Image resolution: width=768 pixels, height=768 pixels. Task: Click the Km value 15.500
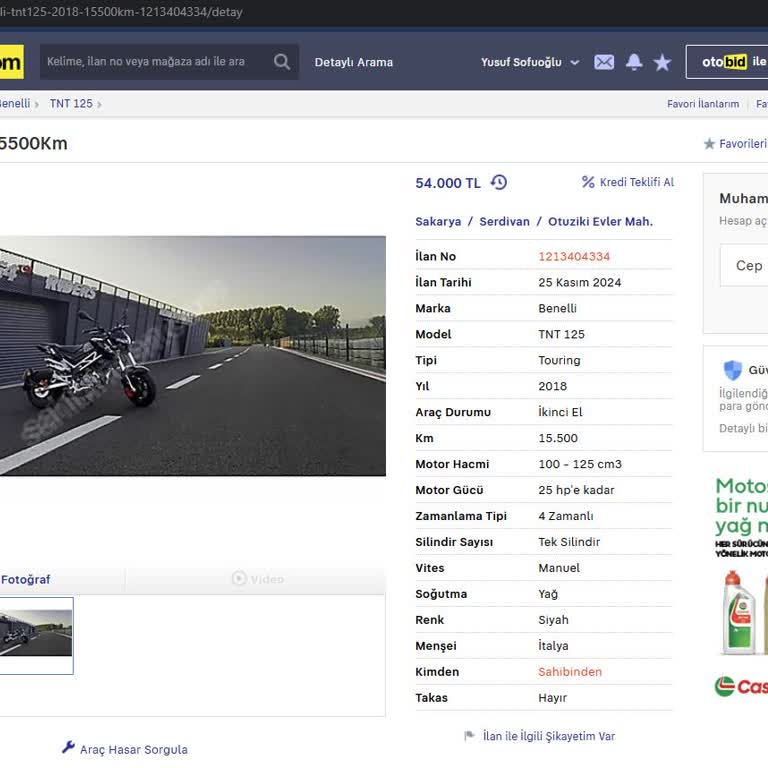tap(558, 438)
